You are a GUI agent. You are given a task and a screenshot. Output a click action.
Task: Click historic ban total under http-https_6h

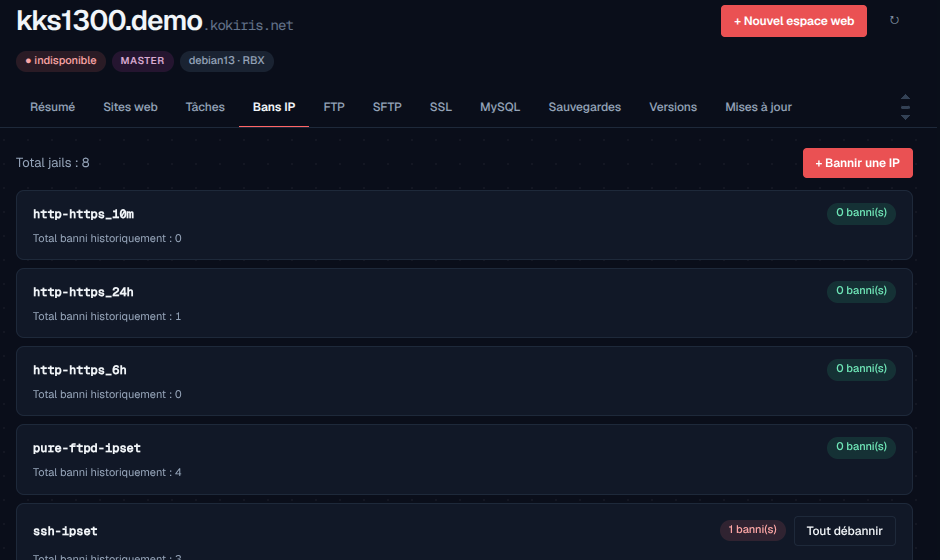[107, 395]
